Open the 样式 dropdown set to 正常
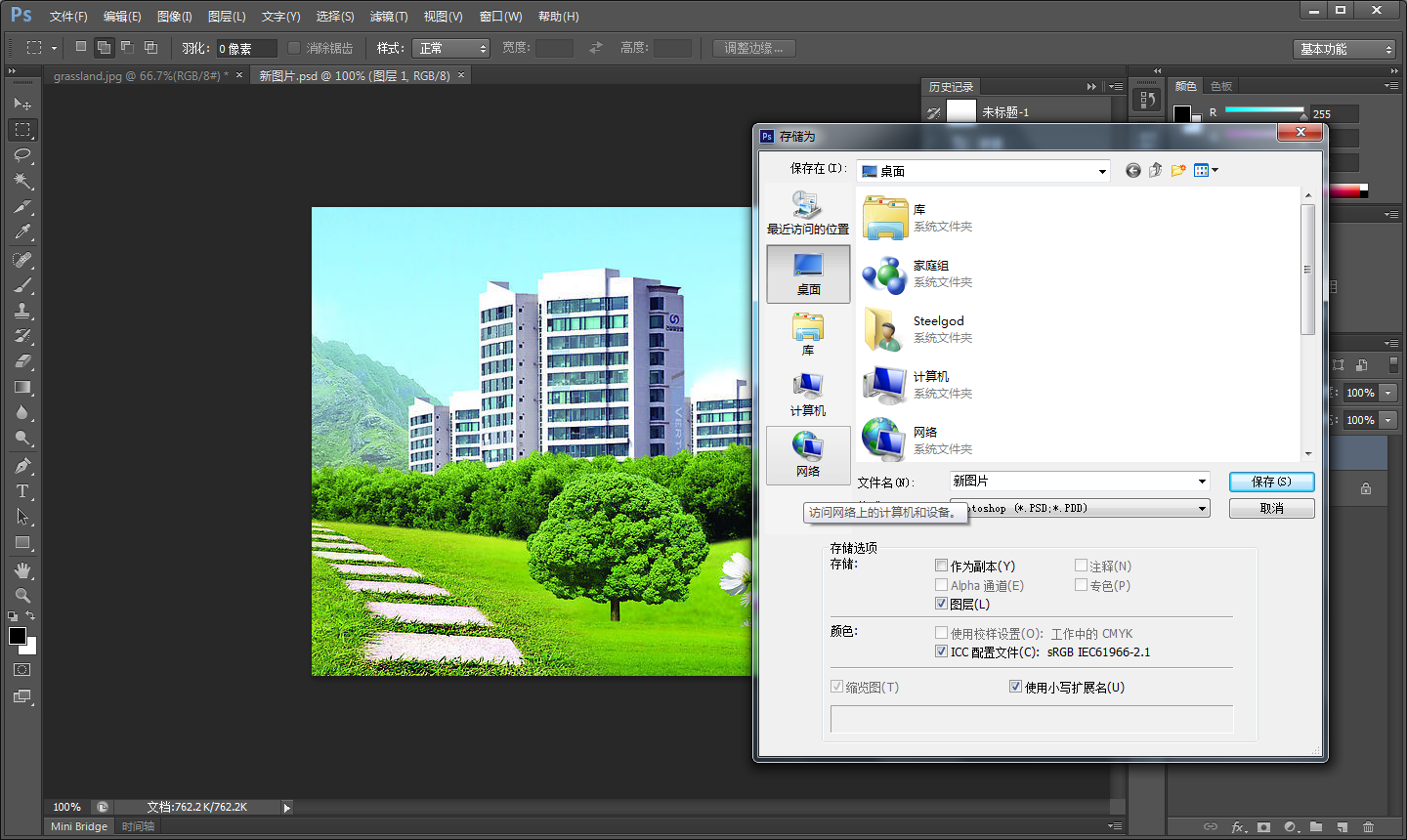The height and width of the screenshot is (840, 1407). [x=450, y=48]
